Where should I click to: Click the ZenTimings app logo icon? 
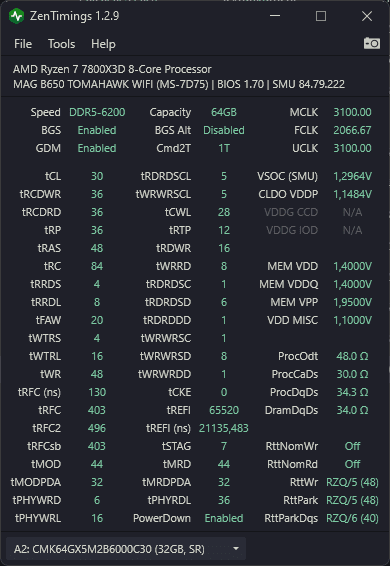(x=17, y=16)
